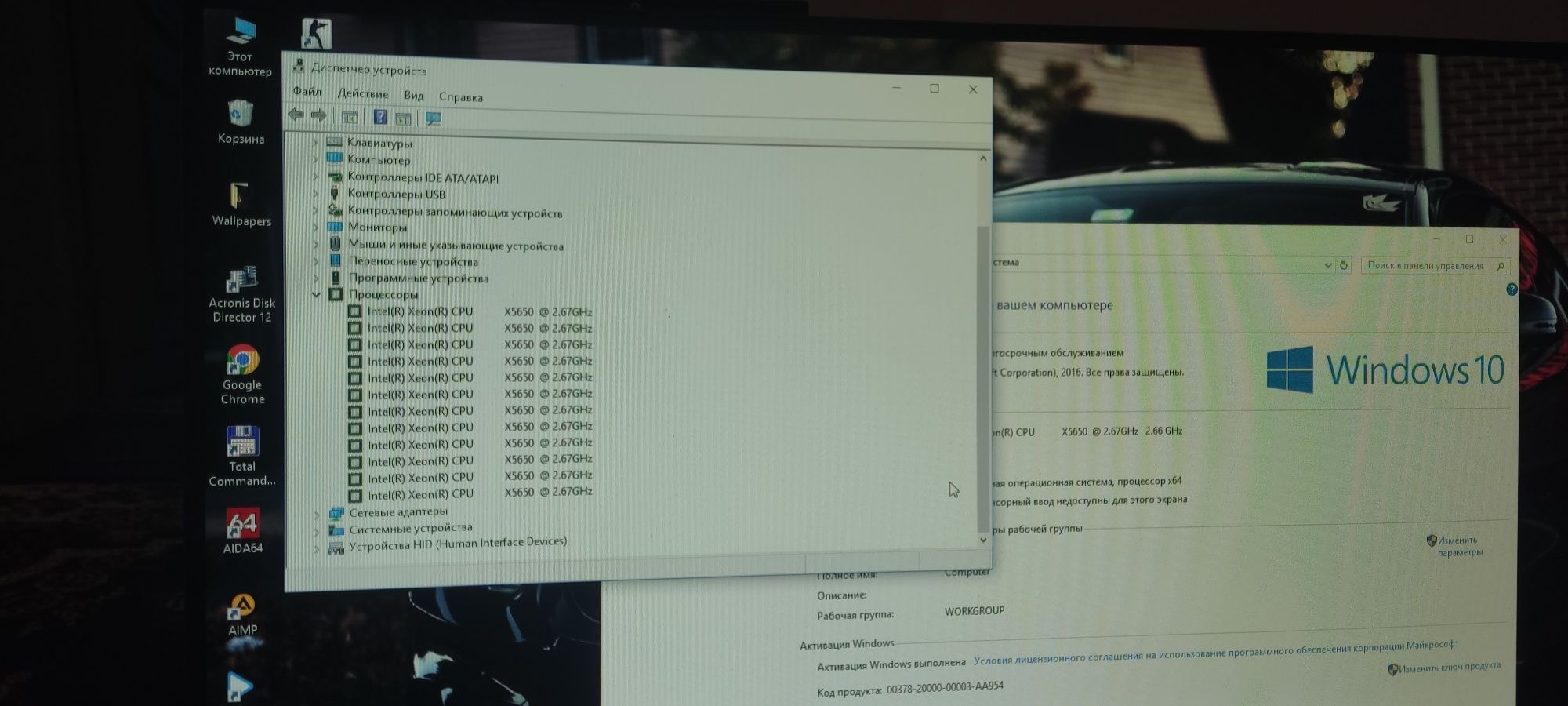Open the File (Файл) menu
The height and width of the screenshot is (706, 1568).
point(307,91)
